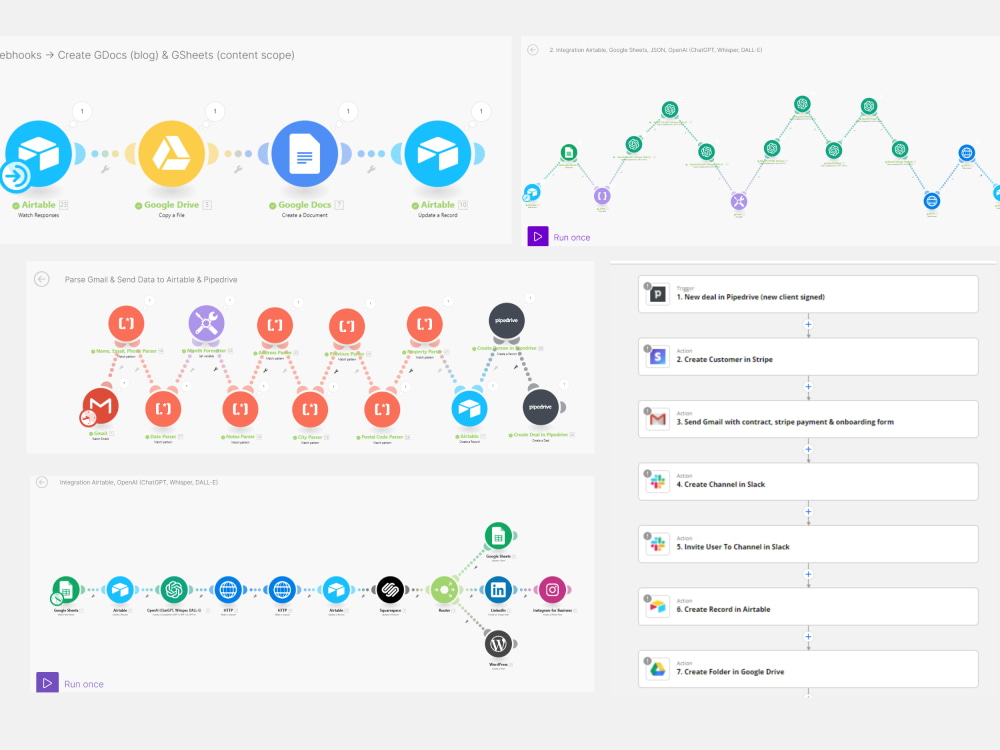1000x750 pixels.
Task: Select the Instagram for Business module
Action: (x=552, y=590)
